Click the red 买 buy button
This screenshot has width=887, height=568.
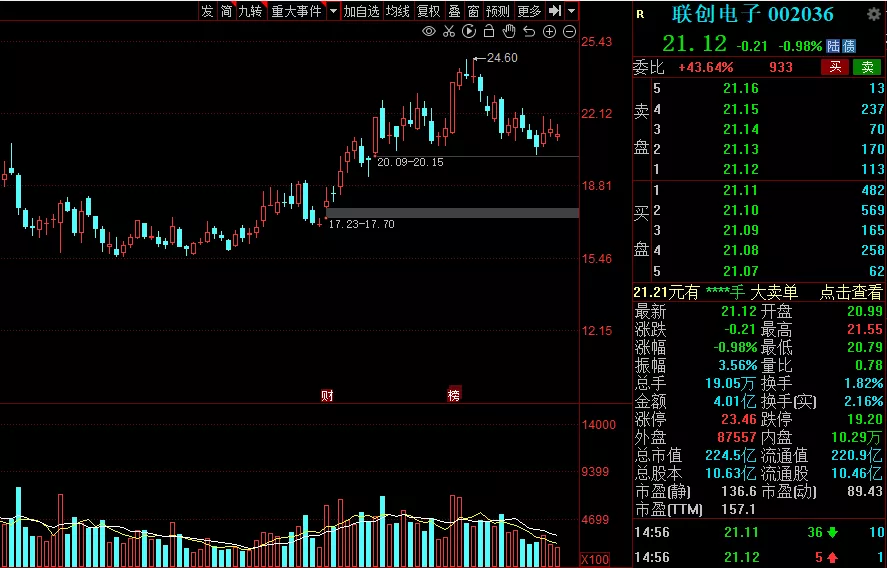[835, 67]
